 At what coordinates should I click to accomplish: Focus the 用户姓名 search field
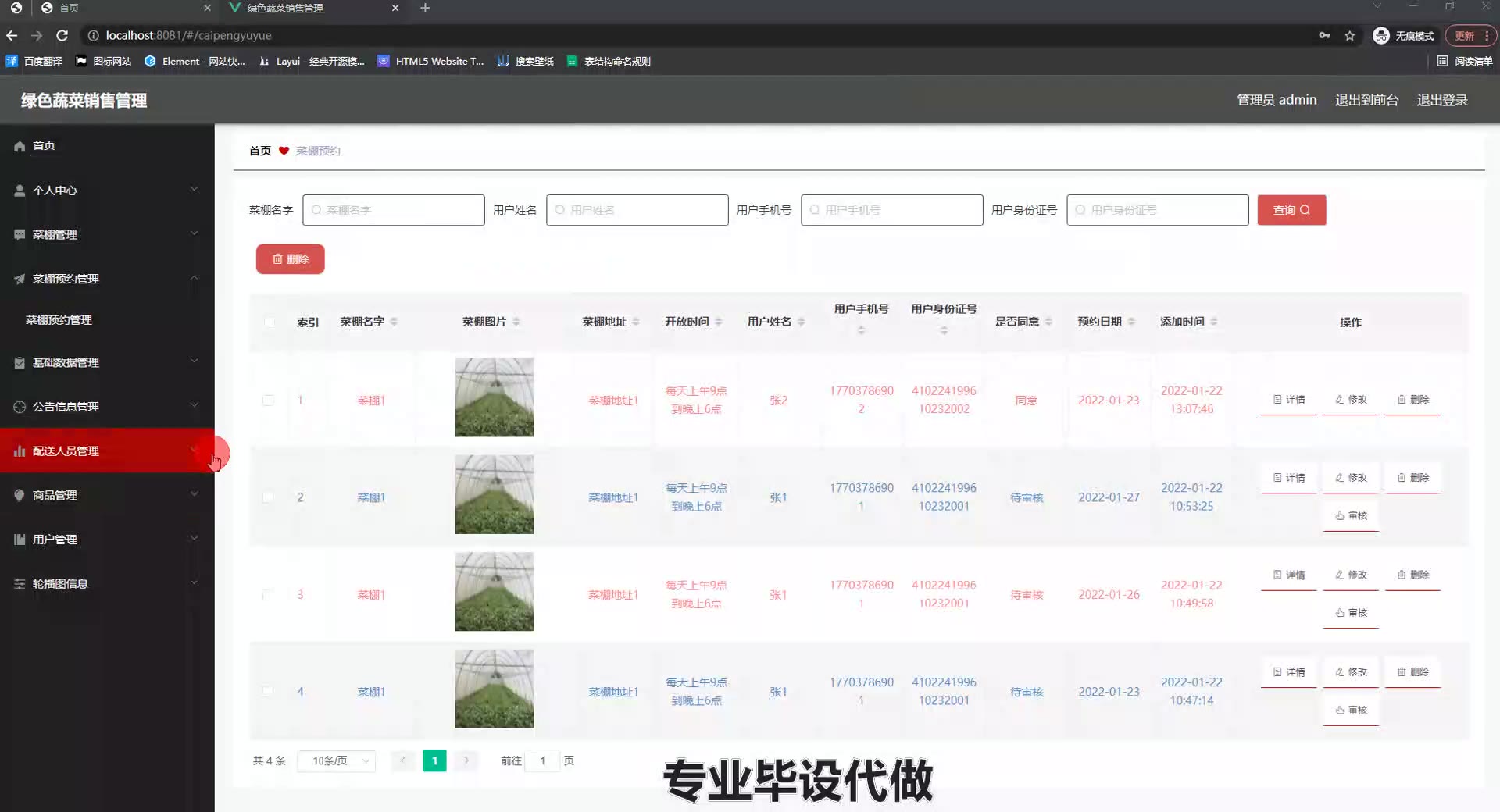[637, 210]
